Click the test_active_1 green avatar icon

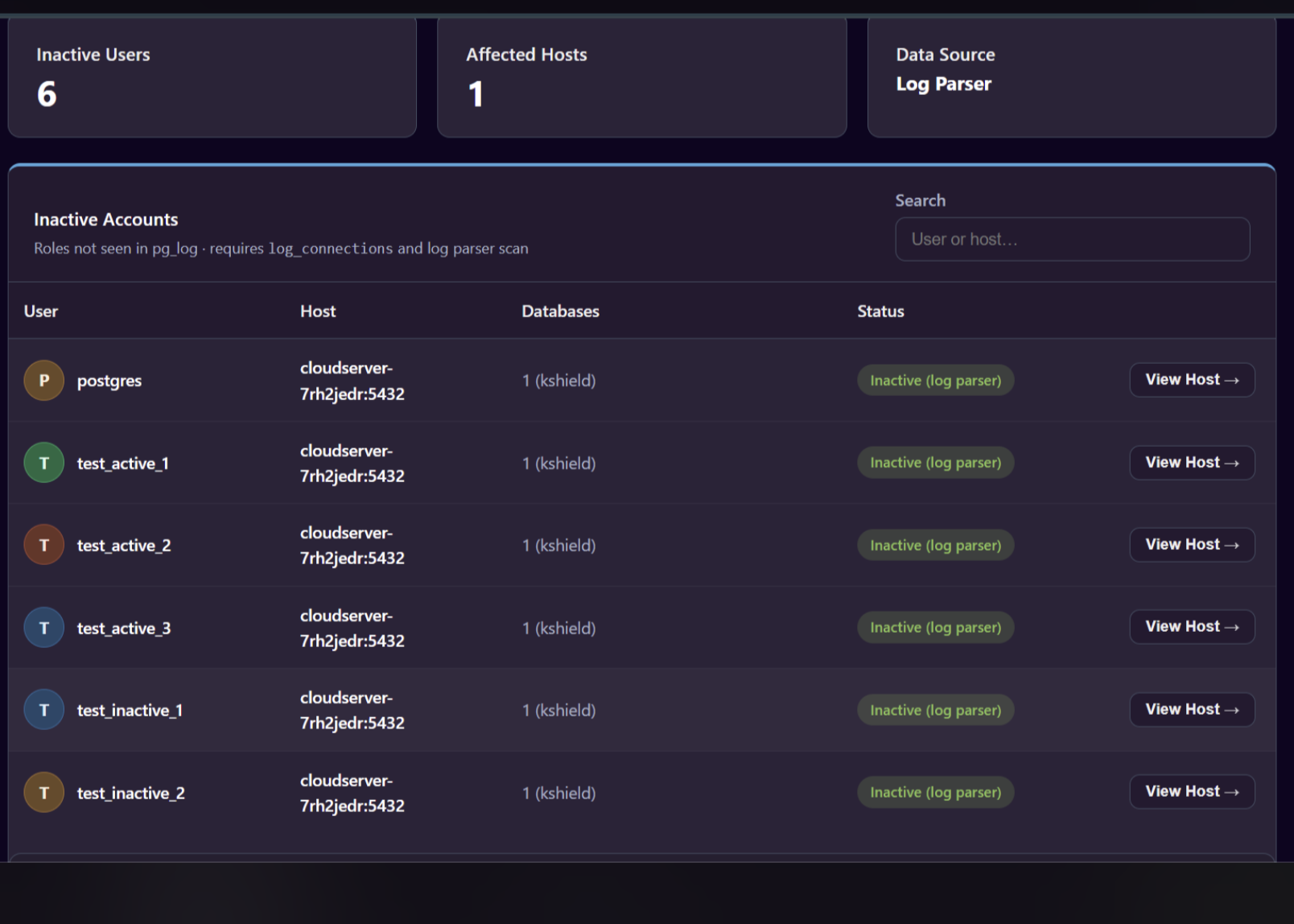(44, 463)
